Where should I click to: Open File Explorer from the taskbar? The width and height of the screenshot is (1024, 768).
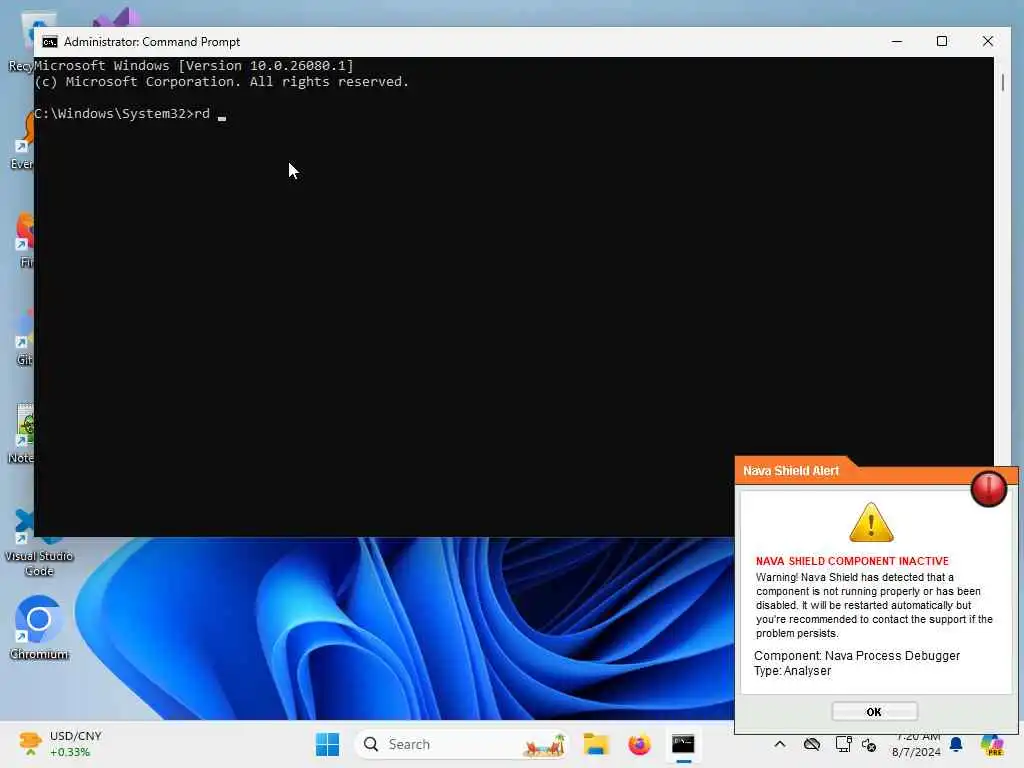[x=596, y=744]
